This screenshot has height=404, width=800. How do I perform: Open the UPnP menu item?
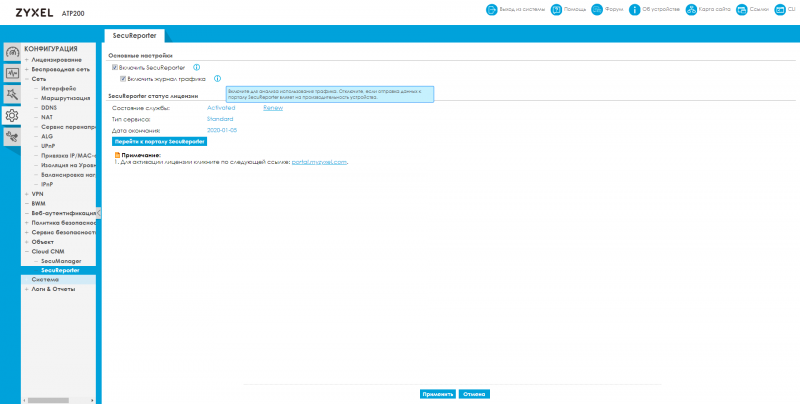[48, 146]
